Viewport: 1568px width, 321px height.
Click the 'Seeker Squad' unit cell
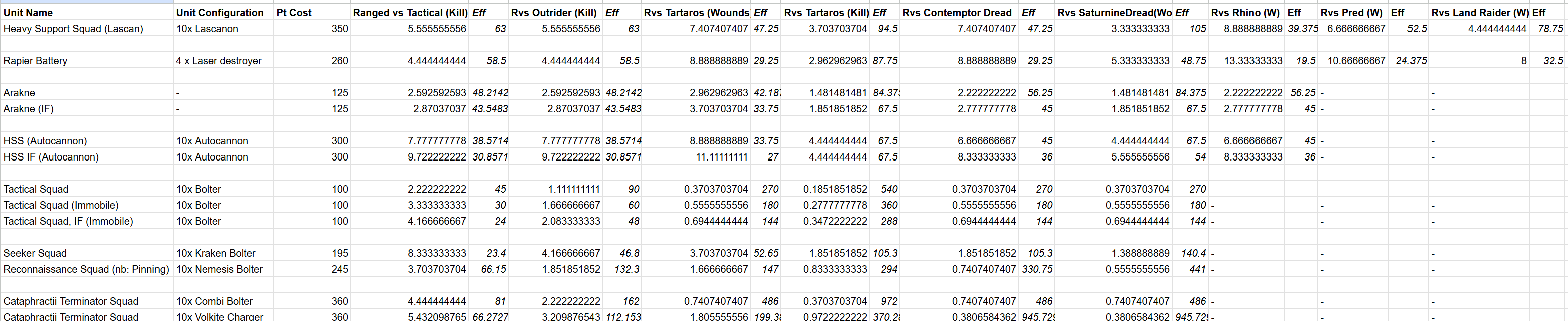pos(86,253)
